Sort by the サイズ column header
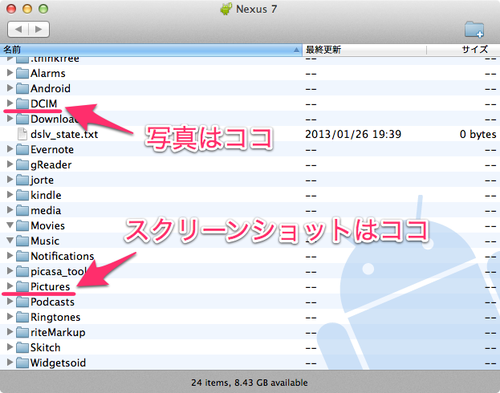This screenshot has height=393, width=500. [x=463, y=50]
